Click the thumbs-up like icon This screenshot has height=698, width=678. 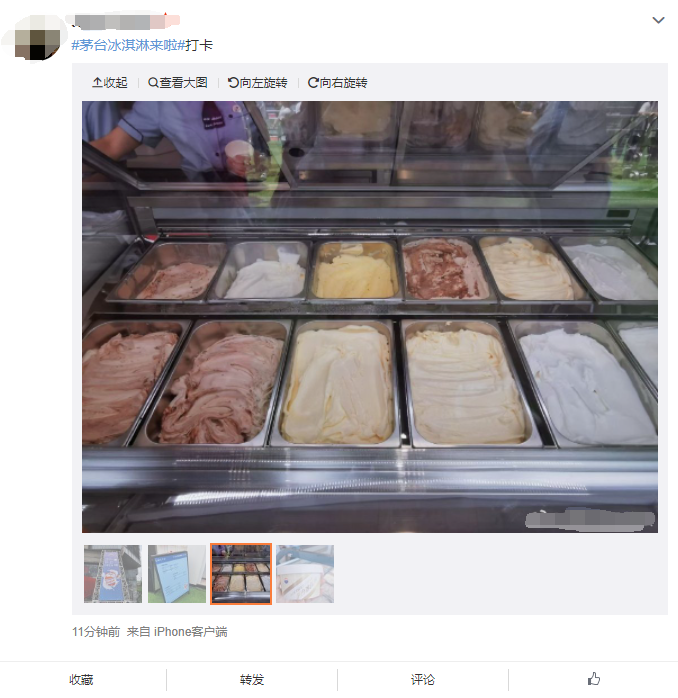pyautogui.click(x=593, y=679)
